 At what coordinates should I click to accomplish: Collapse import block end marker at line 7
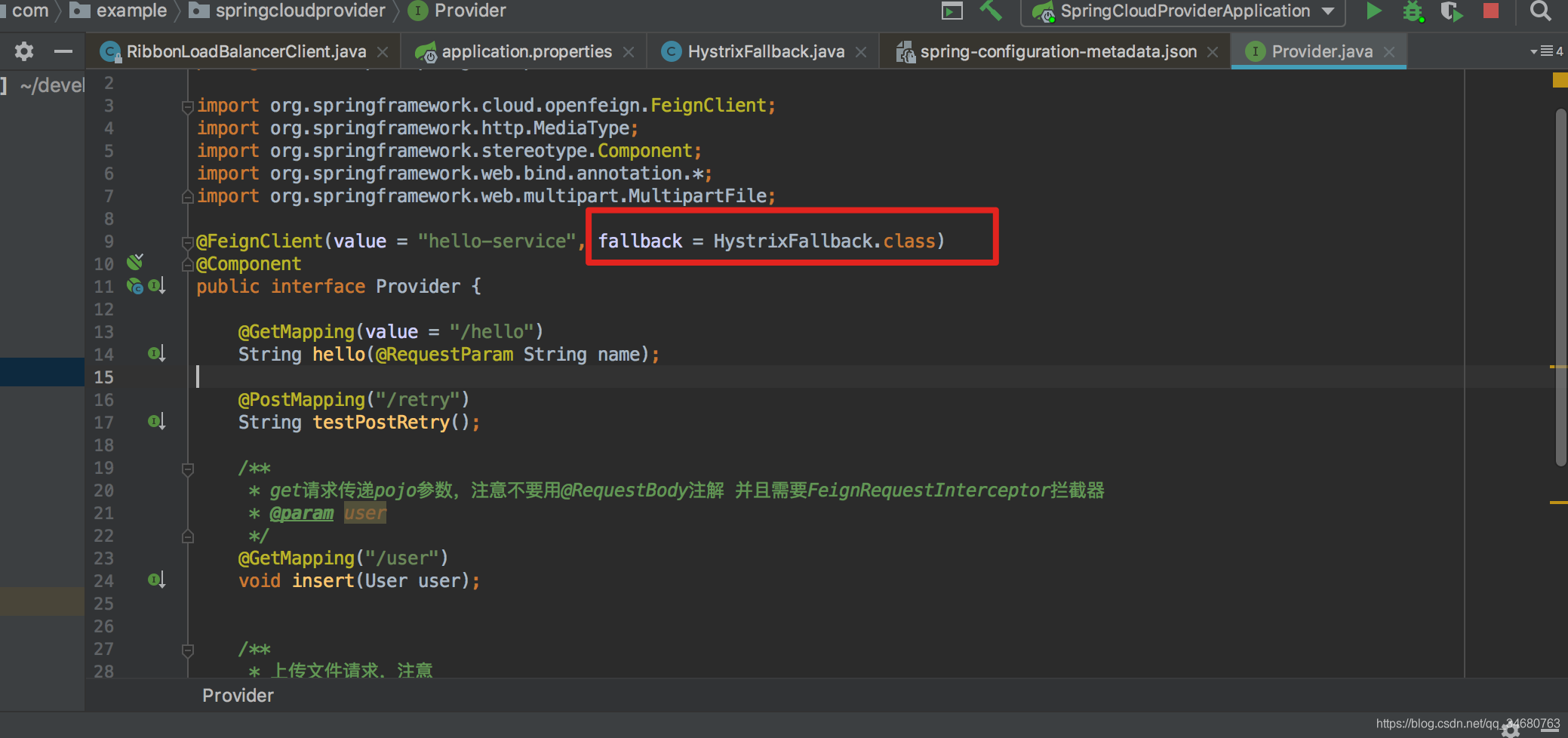point(188,197)
